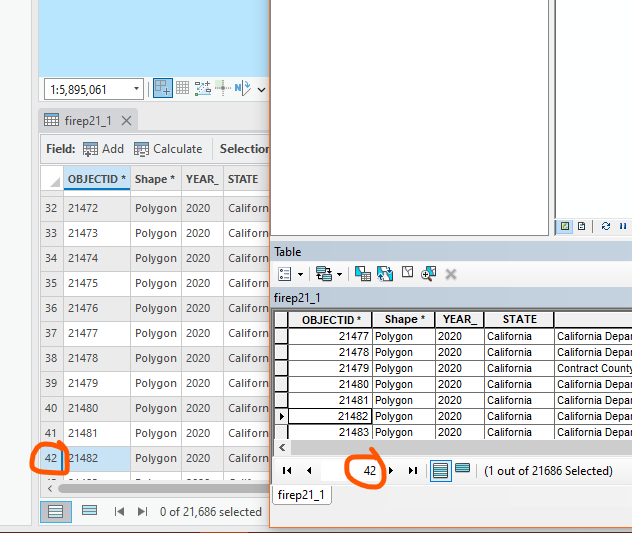Select row selector for 21479 in ArcMap table
This screenshot has height=533, width=632.
point(281,368)
